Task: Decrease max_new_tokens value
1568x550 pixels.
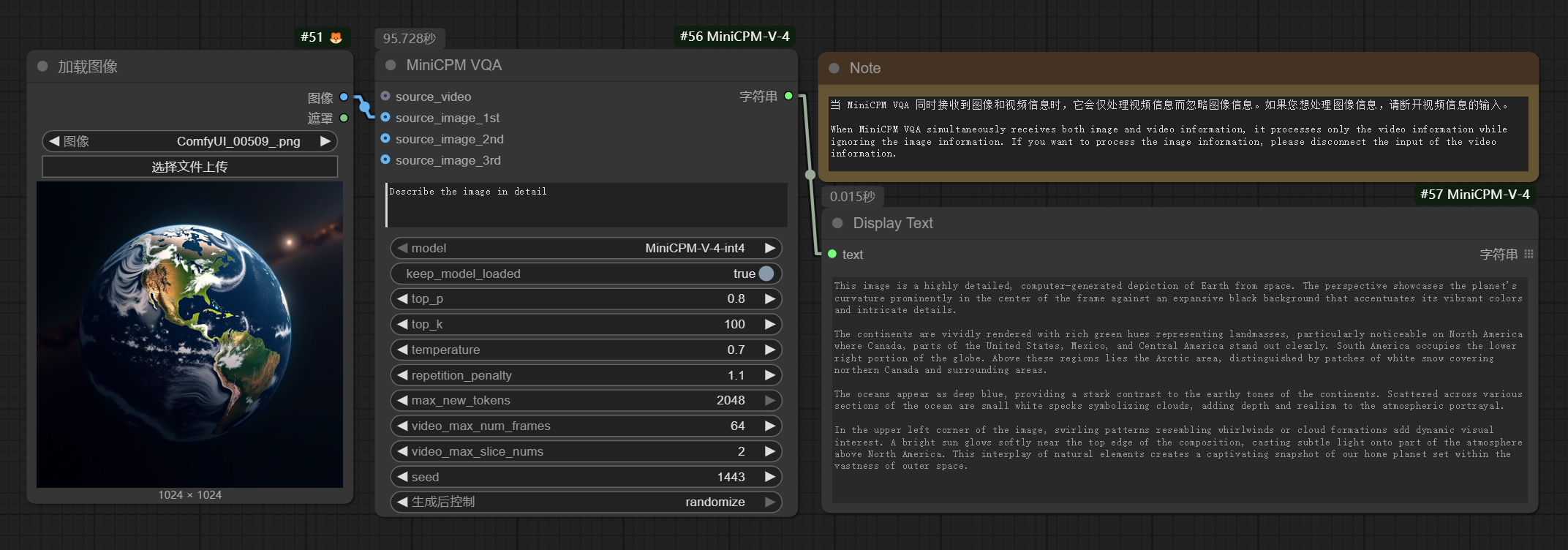Action: 402,400
